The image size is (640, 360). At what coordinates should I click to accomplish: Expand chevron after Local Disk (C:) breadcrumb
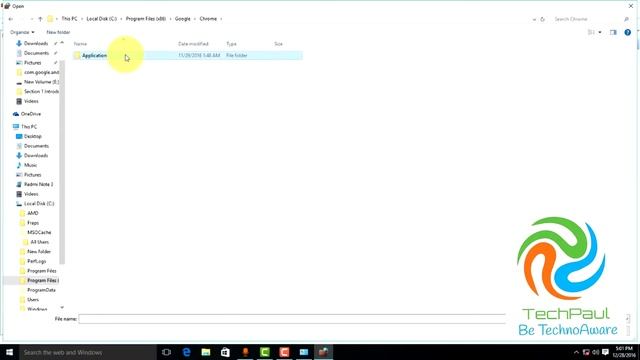pyautogui.click(x=121, y=19)
